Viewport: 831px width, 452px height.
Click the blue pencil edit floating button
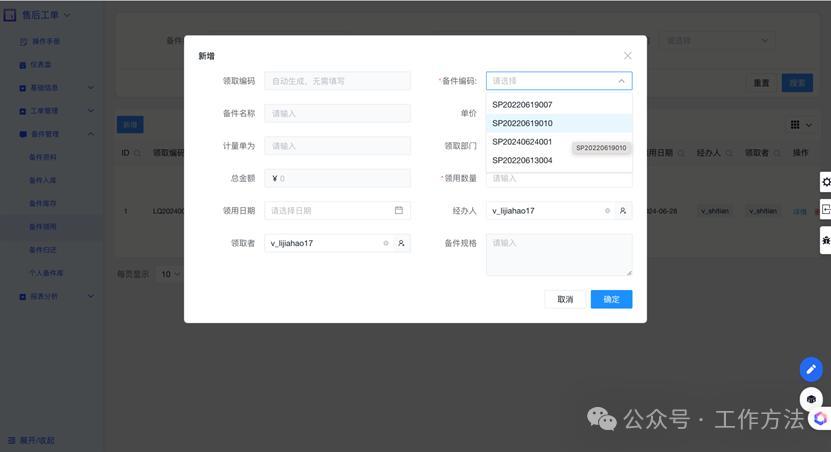(x=811, y=369)
